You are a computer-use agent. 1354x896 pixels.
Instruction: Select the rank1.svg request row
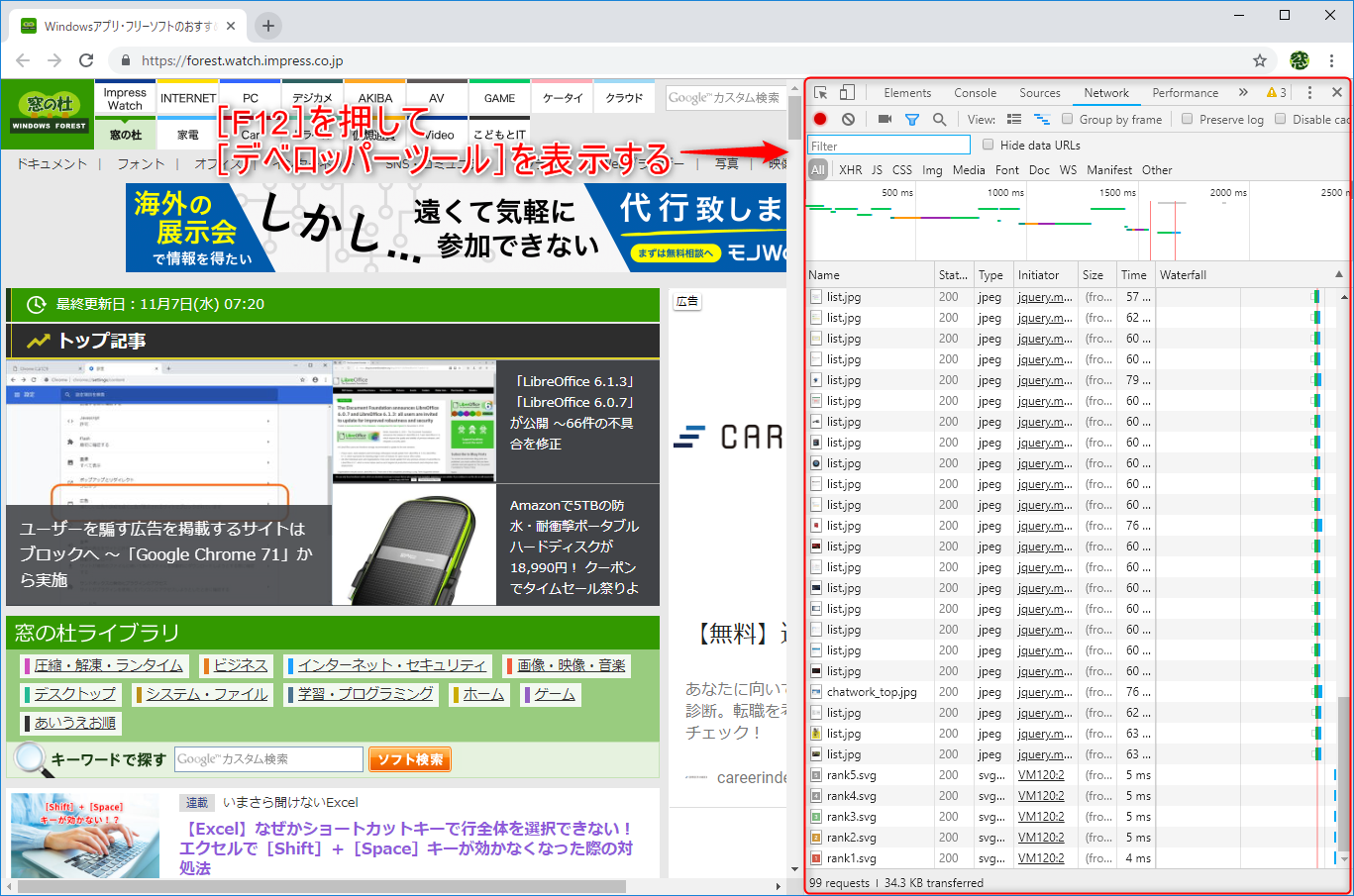pyautogui.click(x=1070, y=858)
